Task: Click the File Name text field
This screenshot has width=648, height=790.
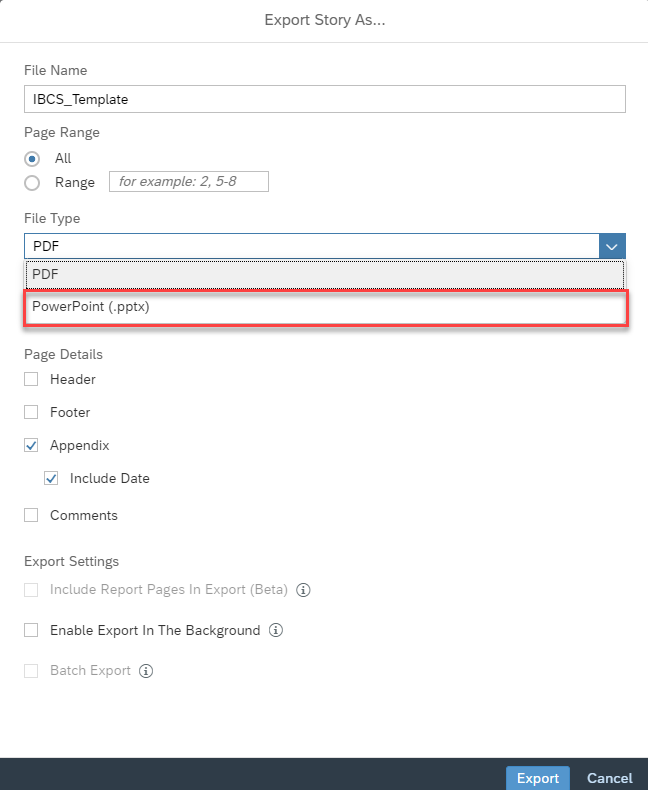Action: click(x=324, y=99)
